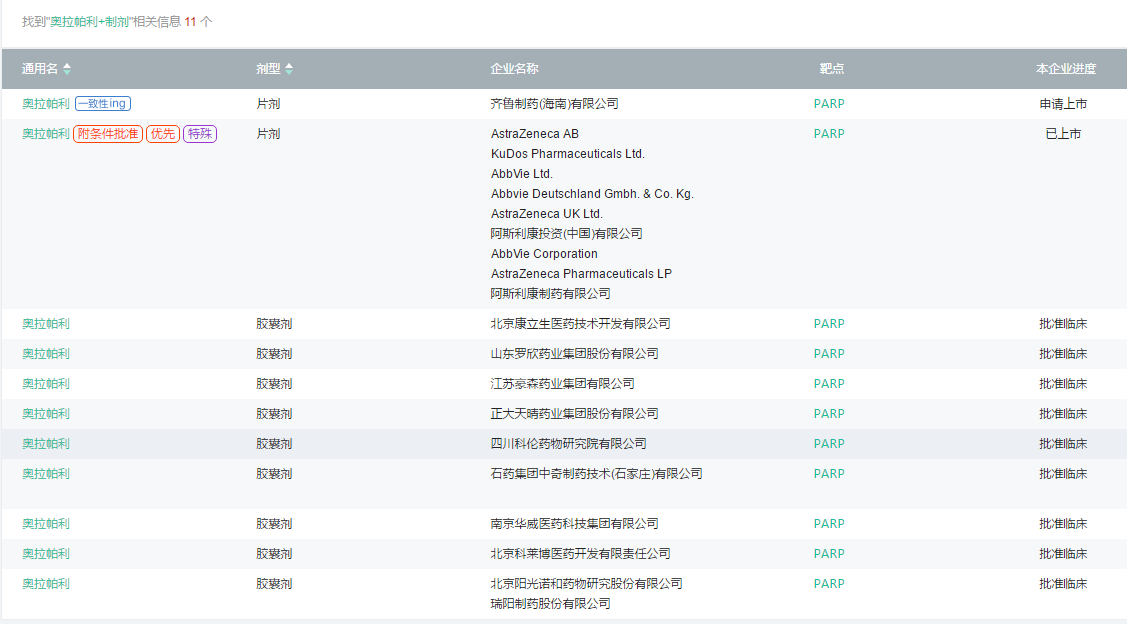Open 奥拉帕利 link for 北京康立生医药技术开发有限公司
Screen dimensions: 1127x624
tap(46, 324)
